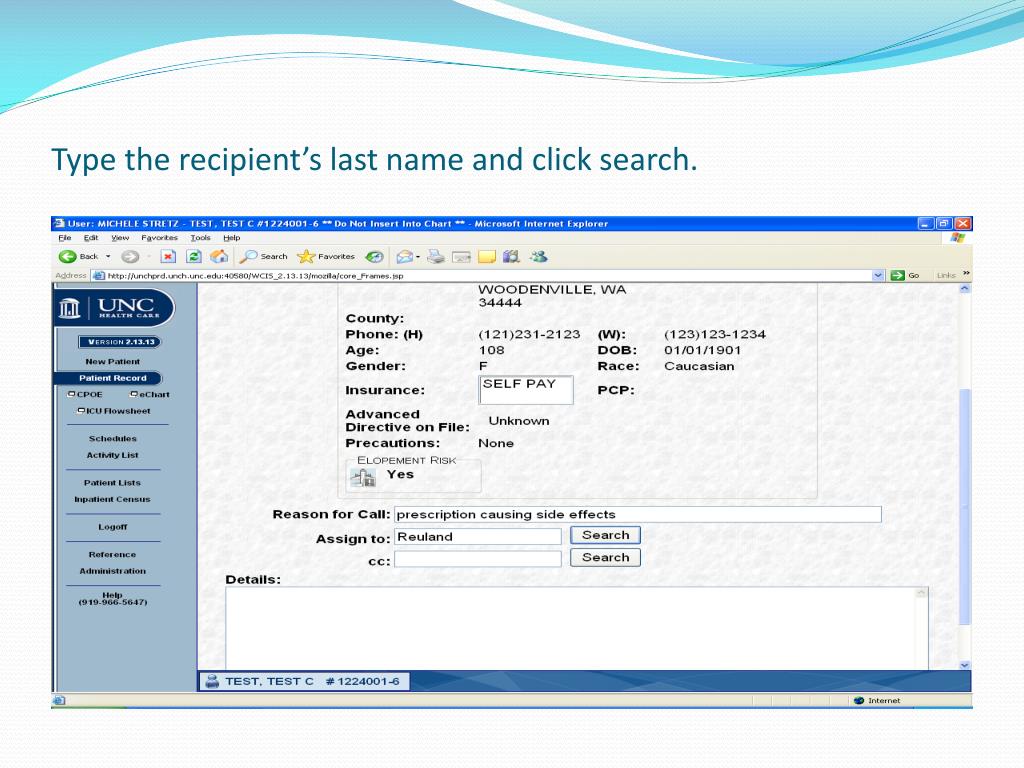Click the Forward navigation arrow
The height and width of the screenshot is (768, 1024).
pyautogui.click(x=130, y=257)
